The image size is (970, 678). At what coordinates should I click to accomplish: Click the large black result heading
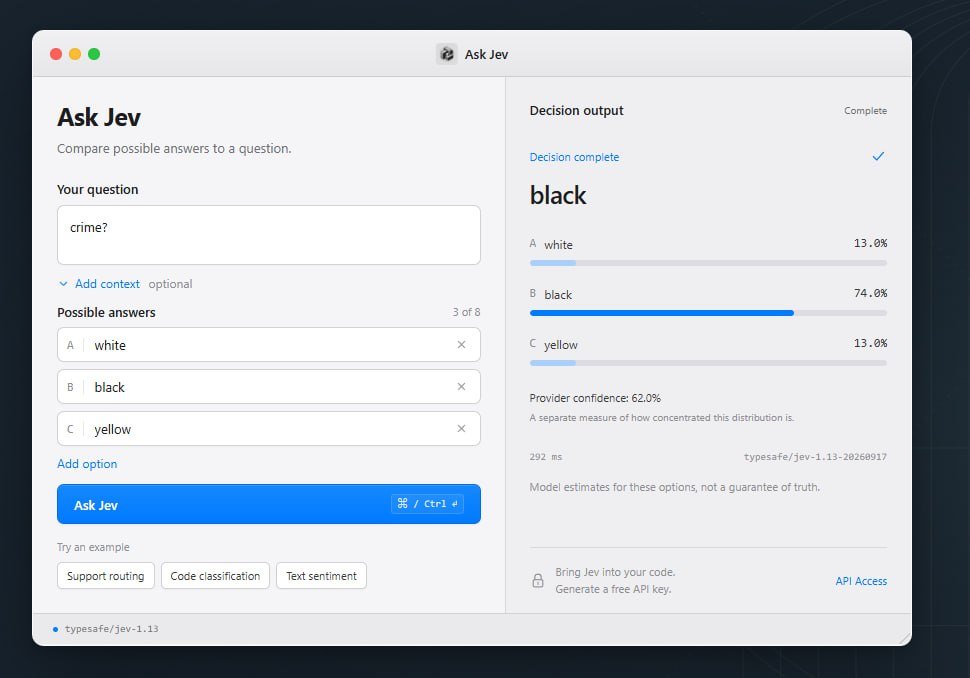[557, 195]
